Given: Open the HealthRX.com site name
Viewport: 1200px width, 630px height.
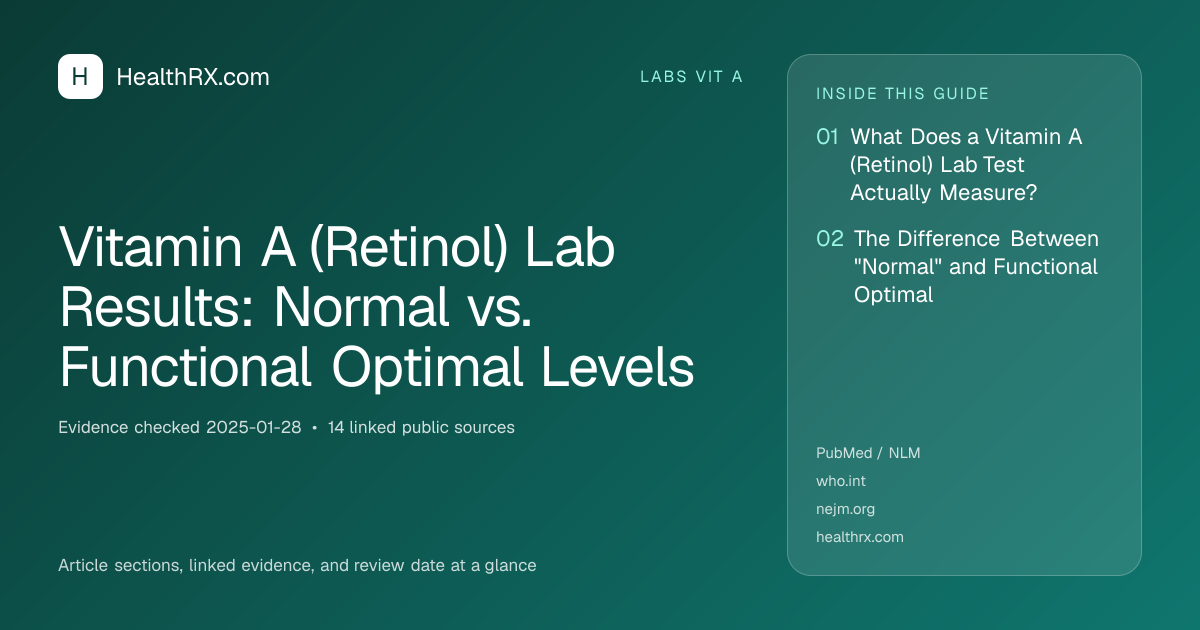Looking at the screenshot, I should [193, 77].
